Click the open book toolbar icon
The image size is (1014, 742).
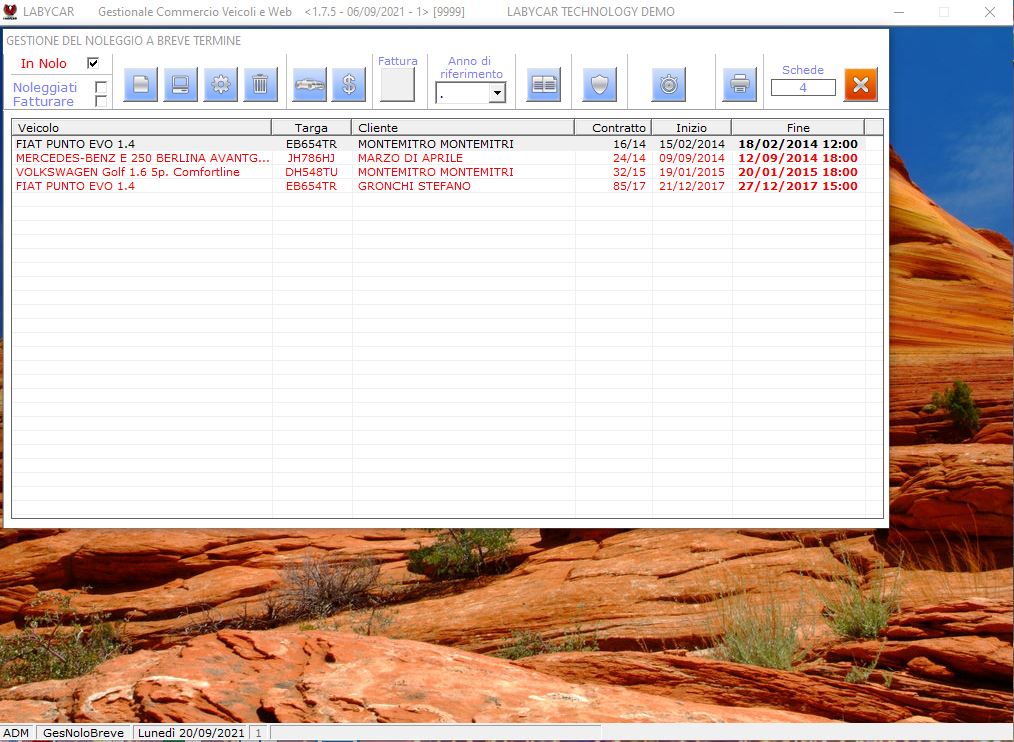coord(544,84)
